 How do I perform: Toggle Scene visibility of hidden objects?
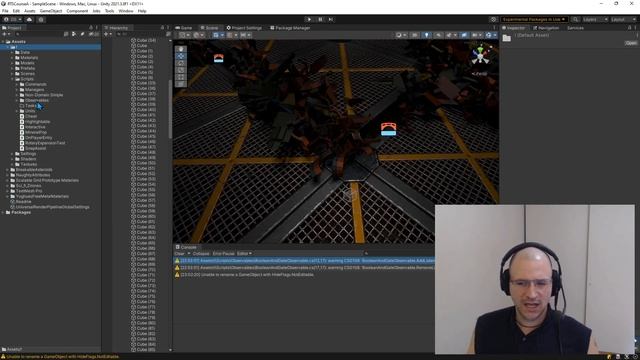464,35
